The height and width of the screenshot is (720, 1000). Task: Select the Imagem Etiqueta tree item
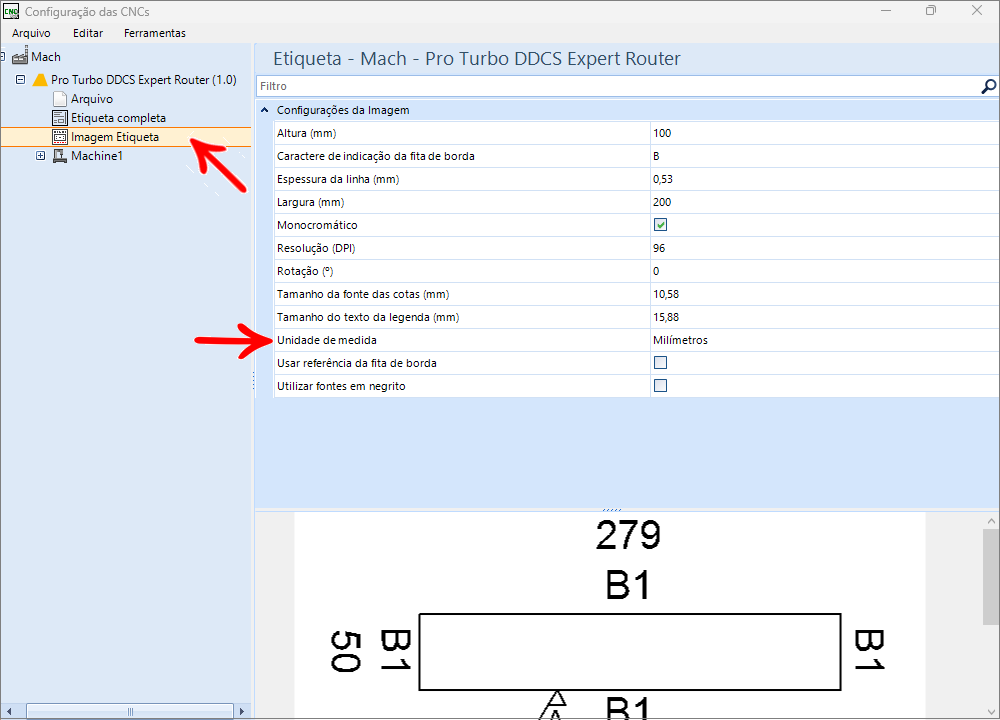(115, 137)
